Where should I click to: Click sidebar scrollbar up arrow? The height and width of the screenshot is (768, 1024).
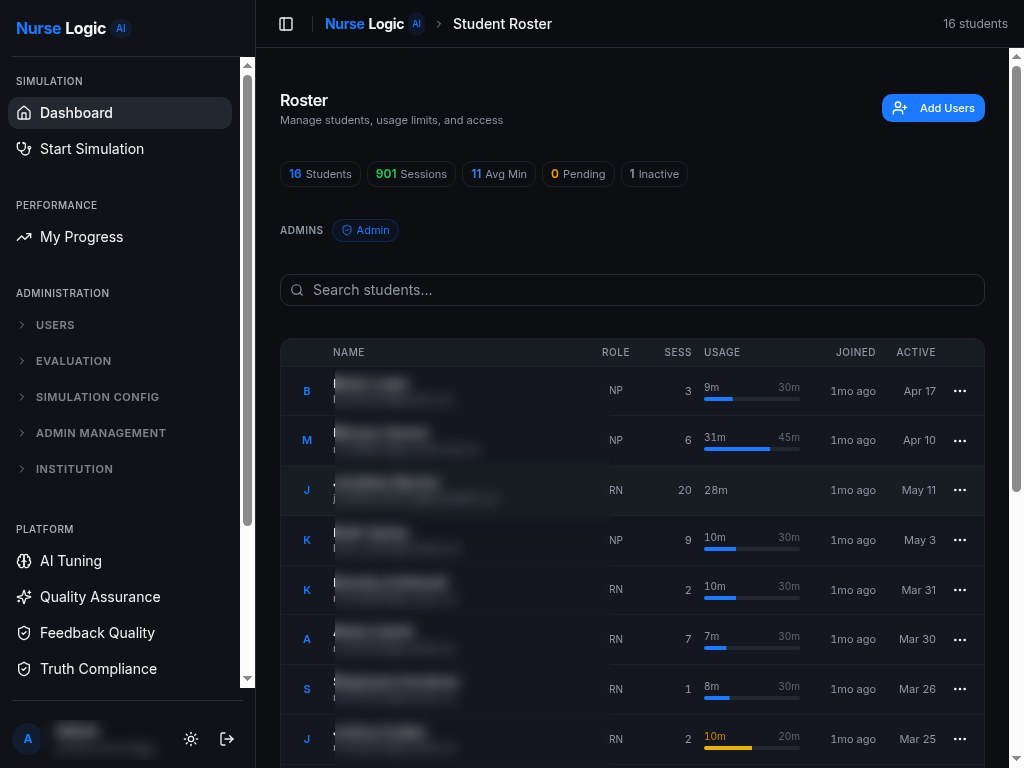click(x=247, y=65)
